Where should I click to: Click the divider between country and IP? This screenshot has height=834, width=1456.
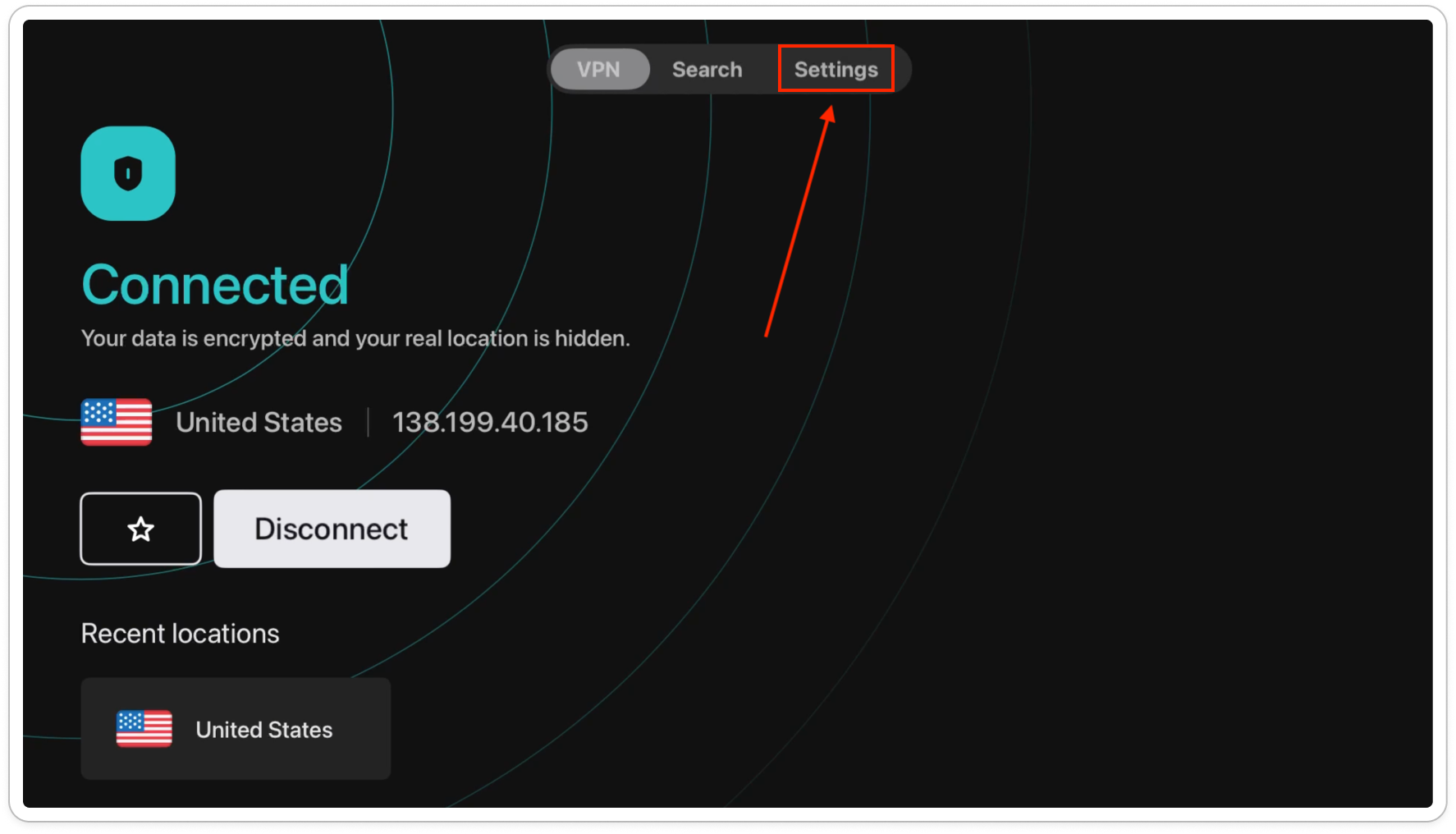coord(368,422)
